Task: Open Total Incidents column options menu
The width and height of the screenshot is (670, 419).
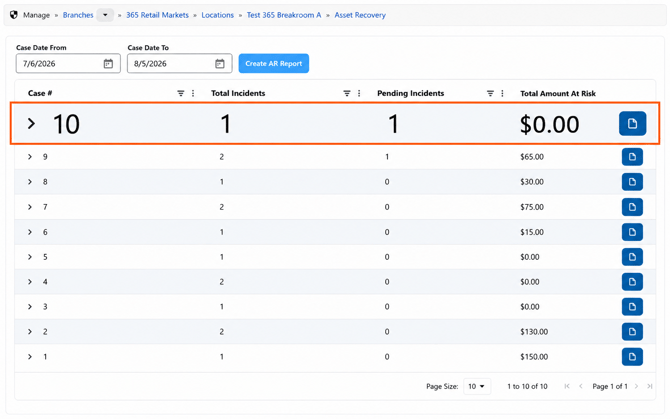Action: point(359,93)
